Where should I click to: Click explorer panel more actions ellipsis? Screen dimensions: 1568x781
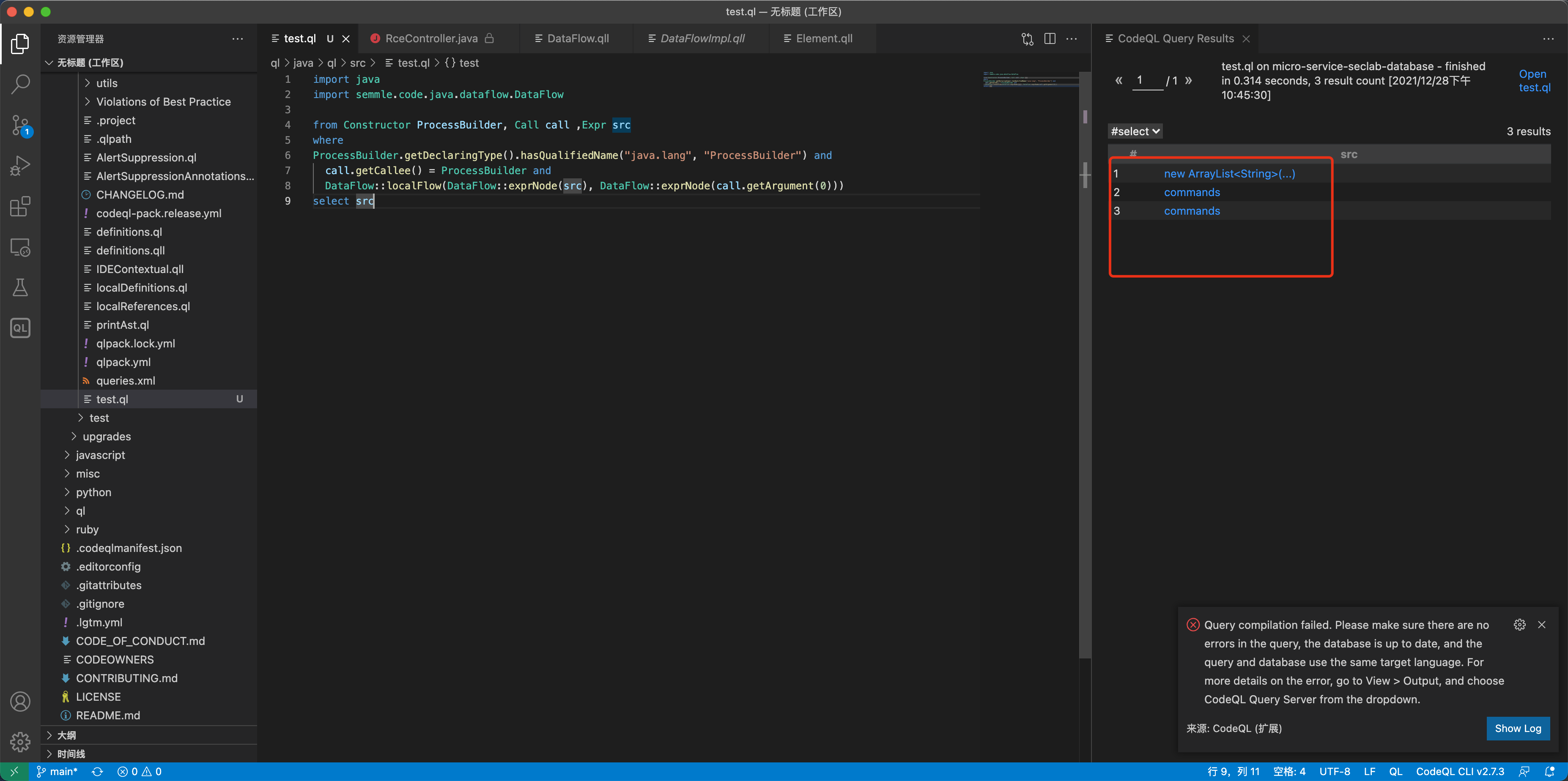click(237, 39)
